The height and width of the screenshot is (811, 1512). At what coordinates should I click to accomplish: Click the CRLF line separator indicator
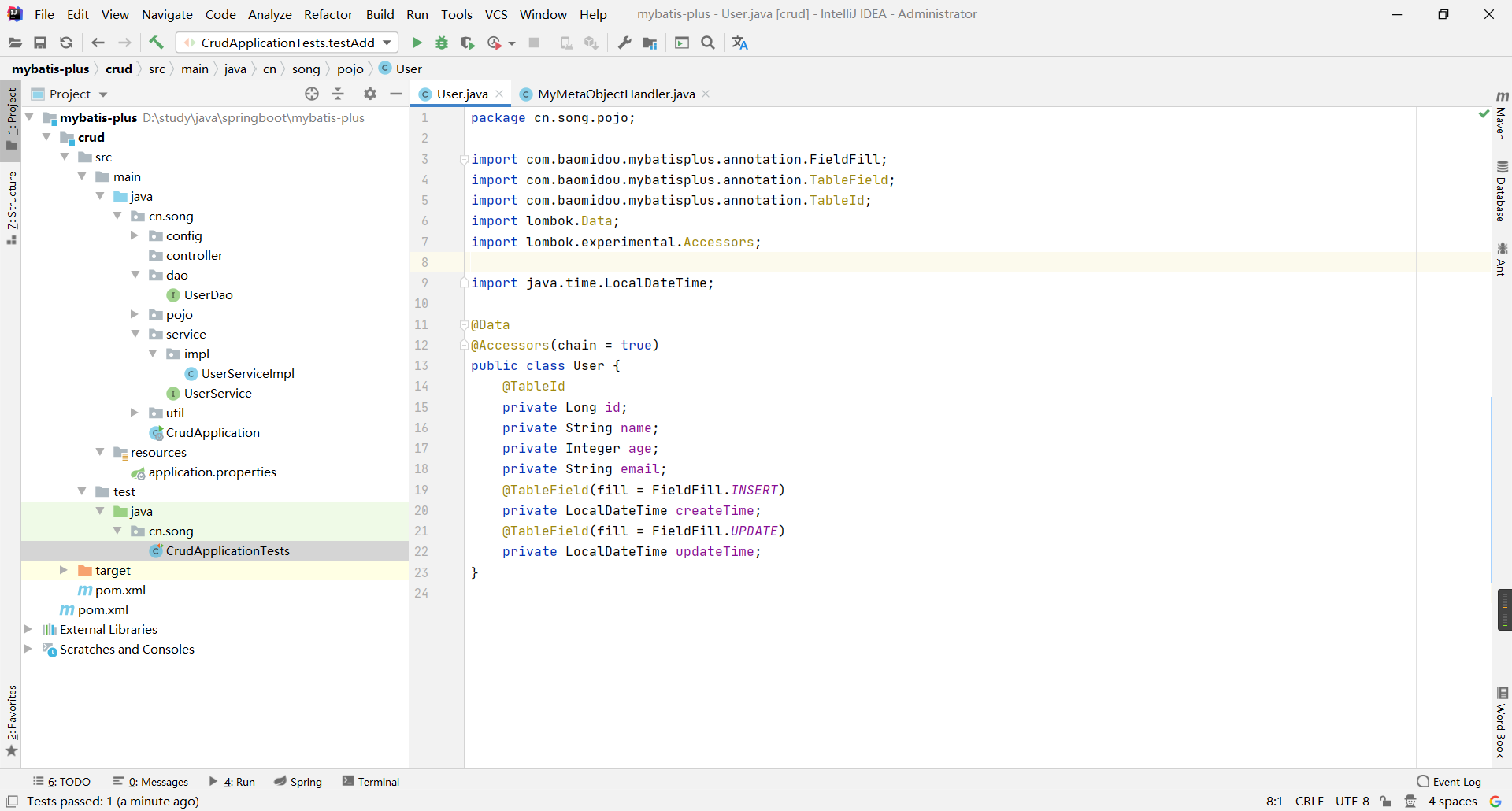pyautogui.click(x=1310, y=802)
